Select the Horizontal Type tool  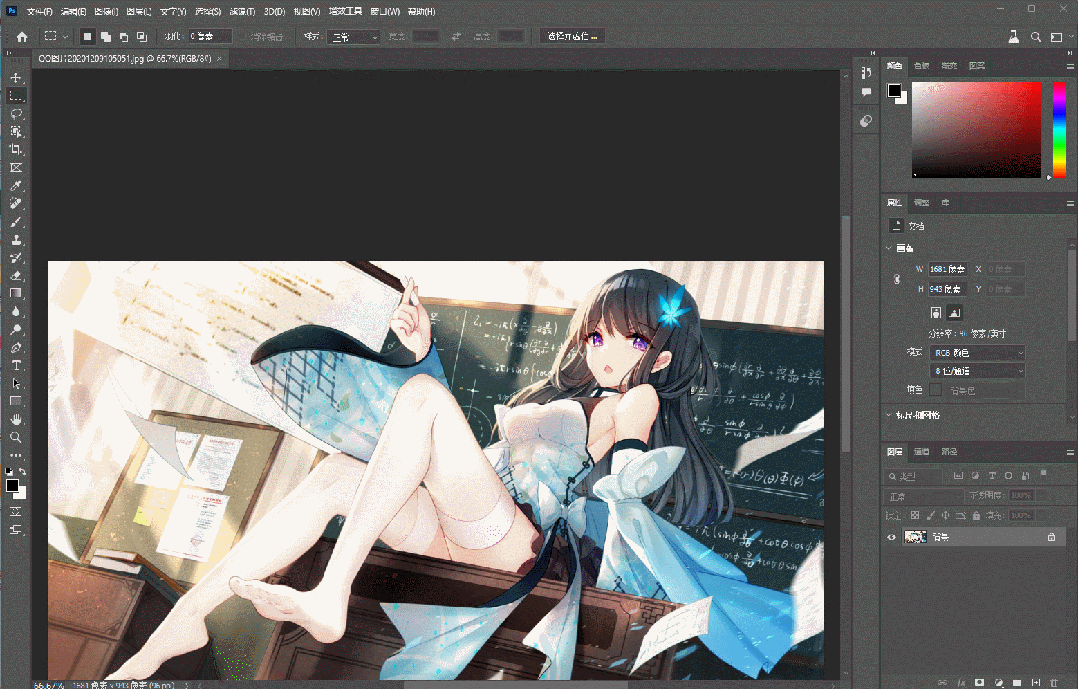coord(16,365)
